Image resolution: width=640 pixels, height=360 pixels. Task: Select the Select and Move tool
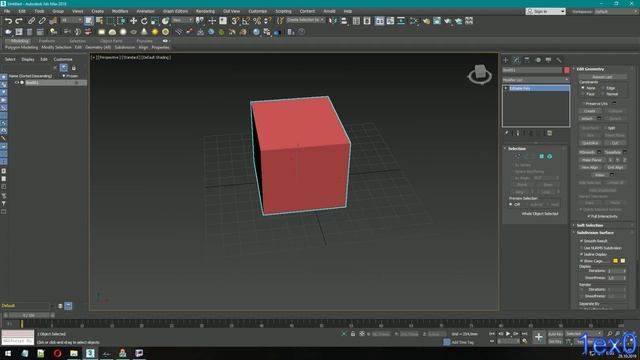[133, 21]
